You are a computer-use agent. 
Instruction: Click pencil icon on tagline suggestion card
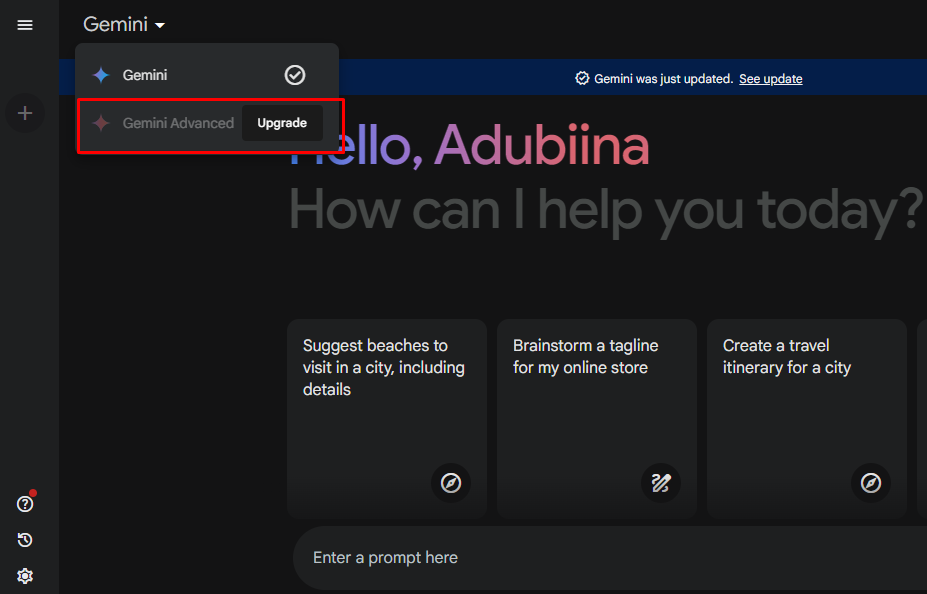tap(661, 483)
